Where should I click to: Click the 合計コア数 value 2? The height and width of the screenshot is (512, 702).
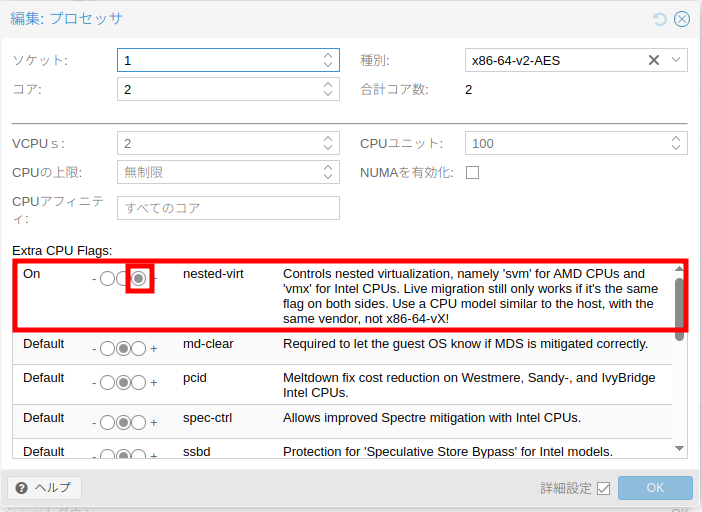click(468, 90)
